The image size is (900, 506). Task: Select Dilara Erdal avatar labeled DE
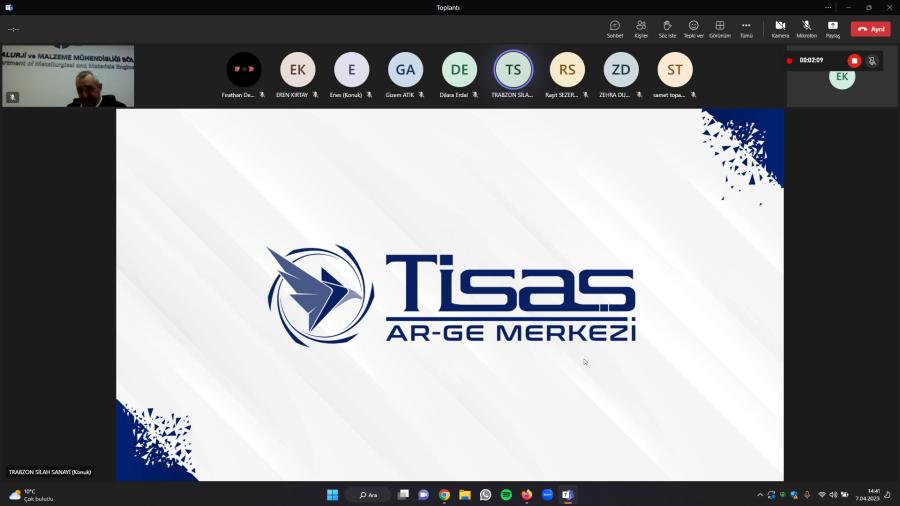459,69
